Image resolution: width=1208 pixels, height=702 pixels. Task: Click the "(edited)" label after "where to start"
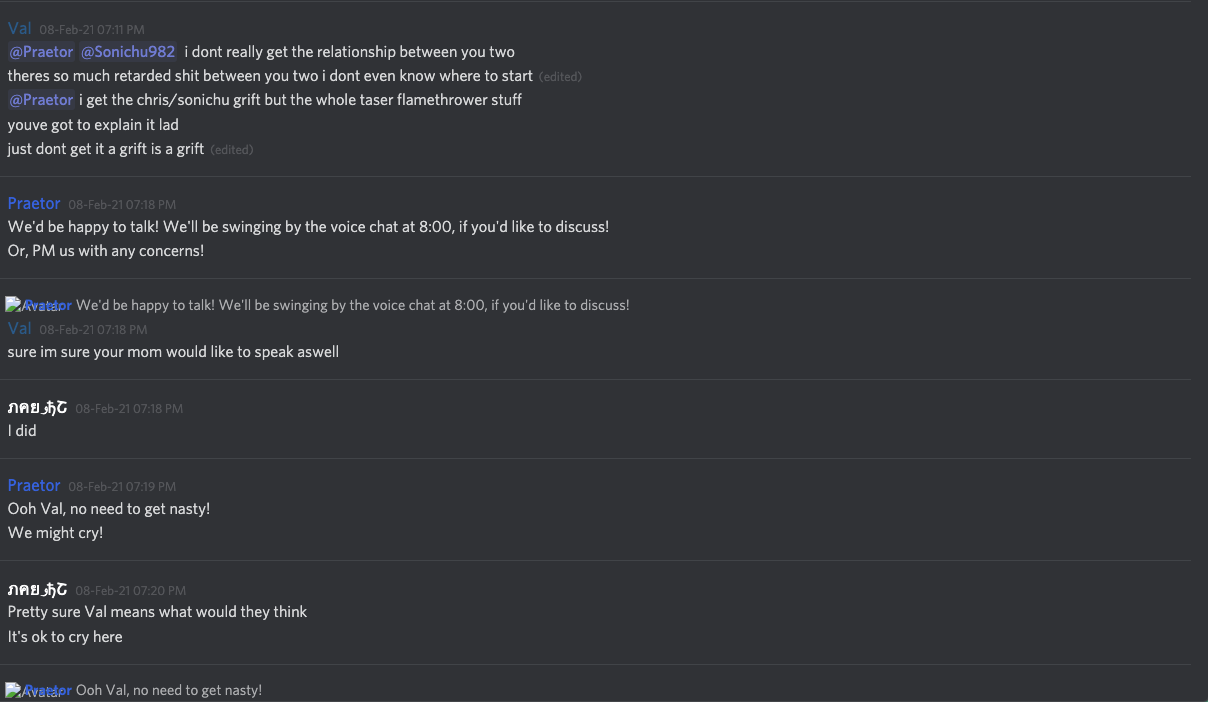point(560,77)
